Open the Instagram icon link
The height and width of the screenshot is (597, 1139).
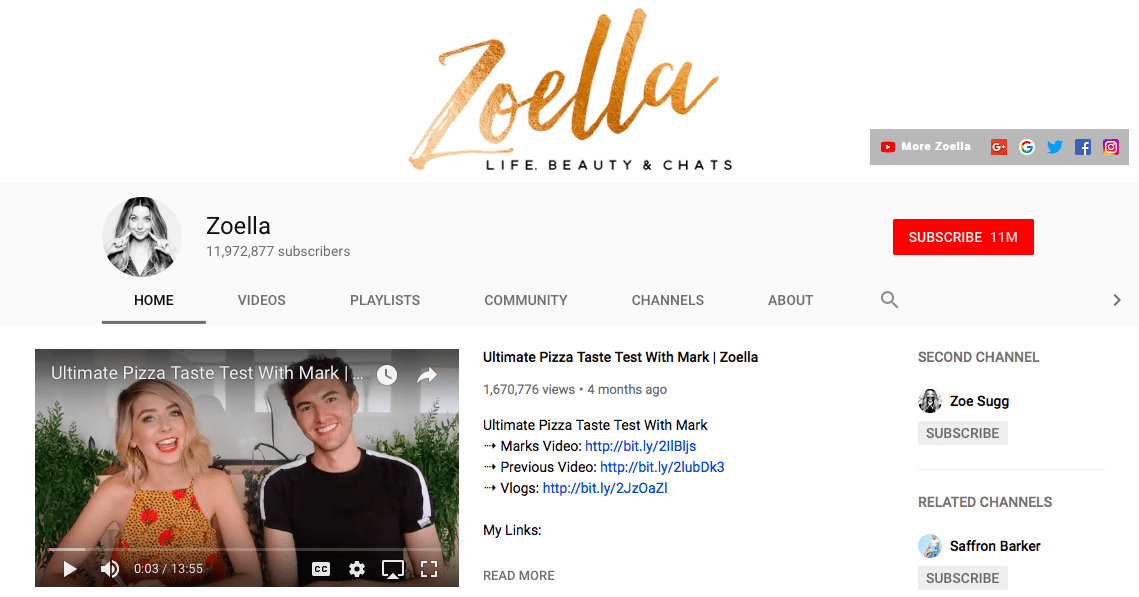[1111, 147]
